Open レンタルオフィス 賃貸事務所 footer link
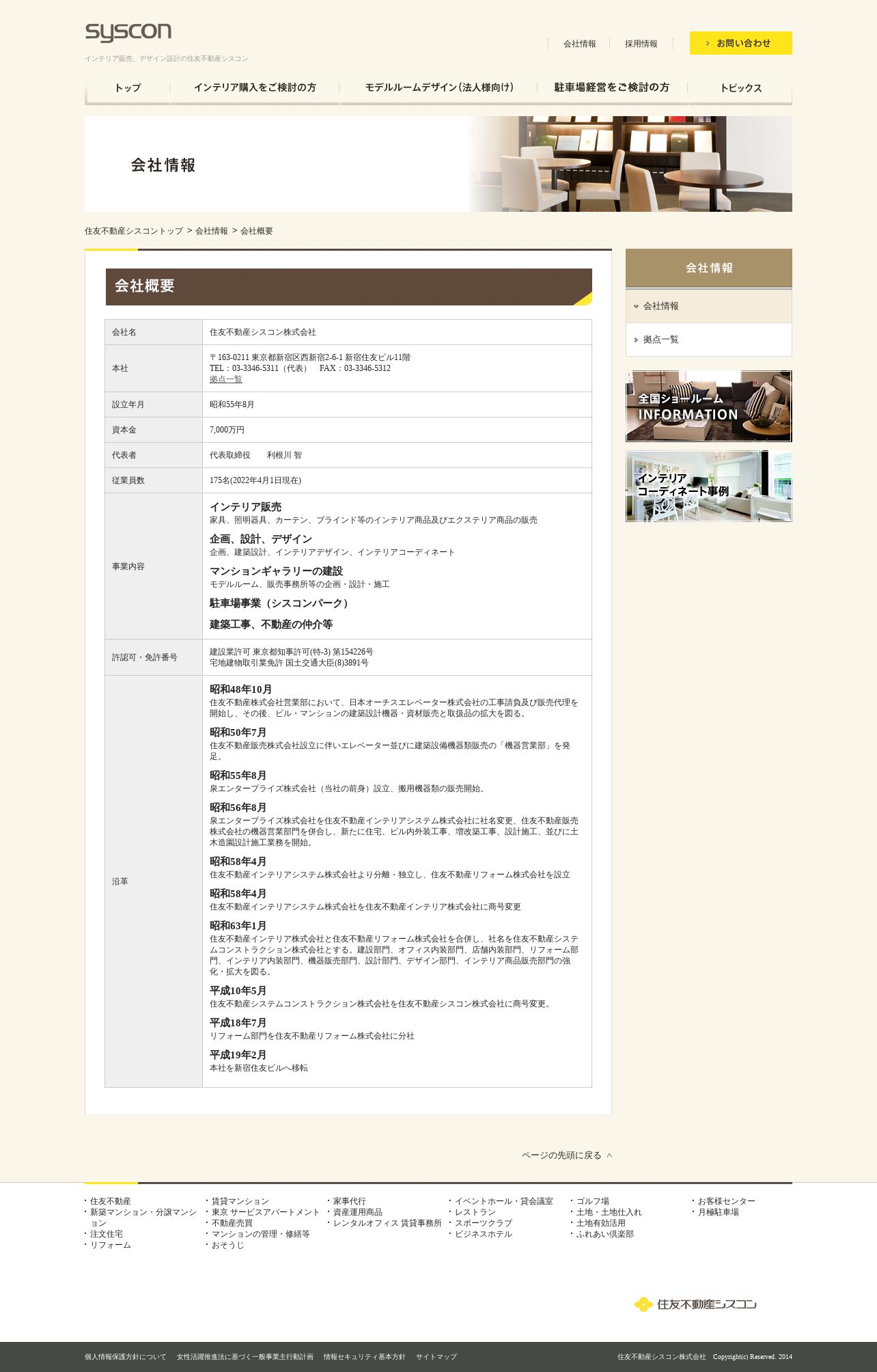Viewport: 877px width, 1372px height. [387, 1223]
